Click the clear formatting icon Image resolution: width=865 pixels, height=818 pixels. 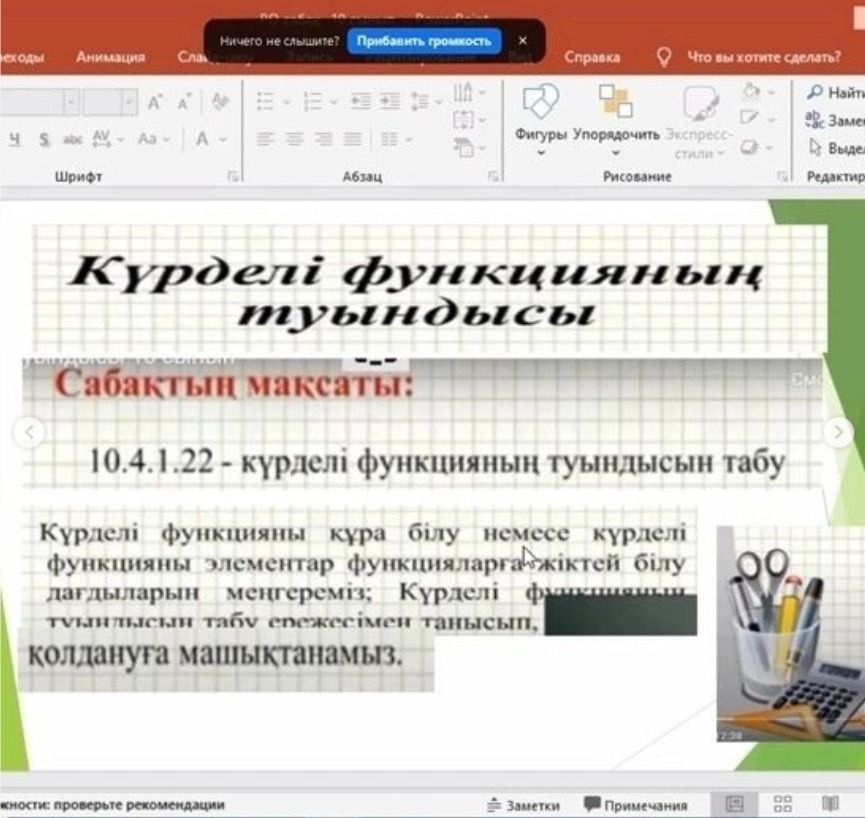pyautogui.click(x=221, y=102)
